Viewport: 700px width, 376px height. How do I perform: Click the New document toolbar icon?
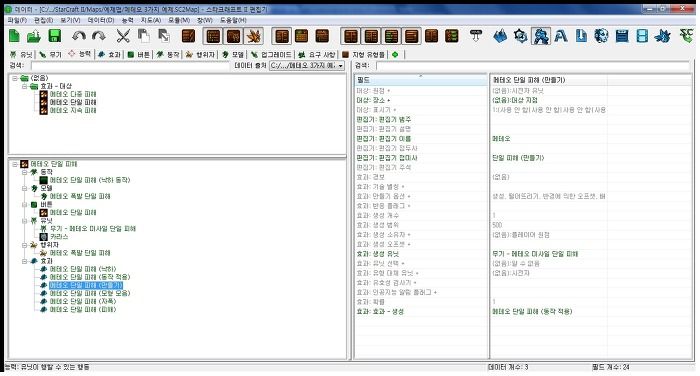[14, 36]
